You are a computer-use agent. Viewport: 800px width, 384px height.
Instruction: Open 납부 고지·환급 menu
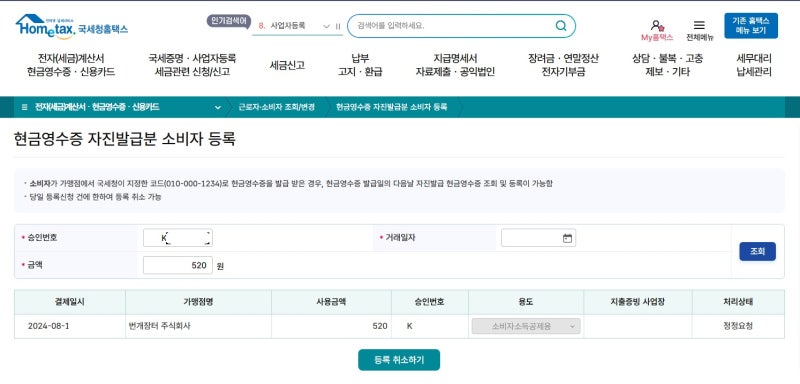(x=360, y=65)
